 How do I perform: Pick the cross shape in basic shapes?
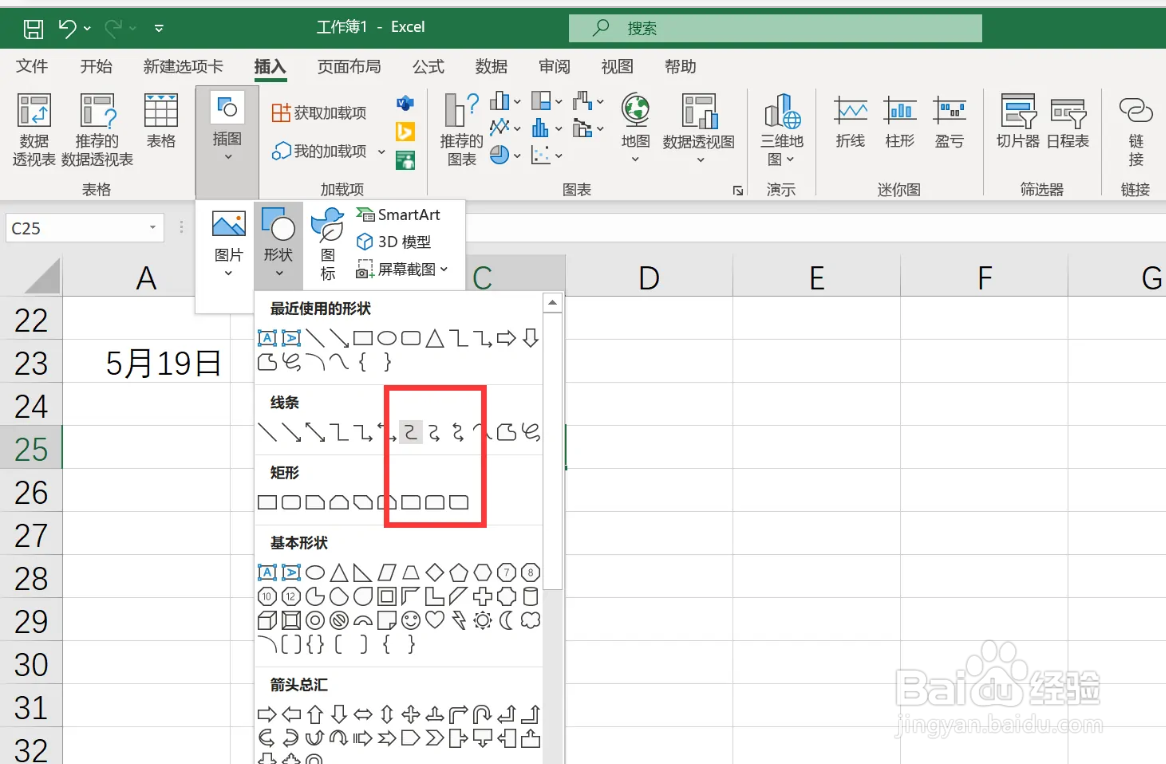click(x=483, y=596)
